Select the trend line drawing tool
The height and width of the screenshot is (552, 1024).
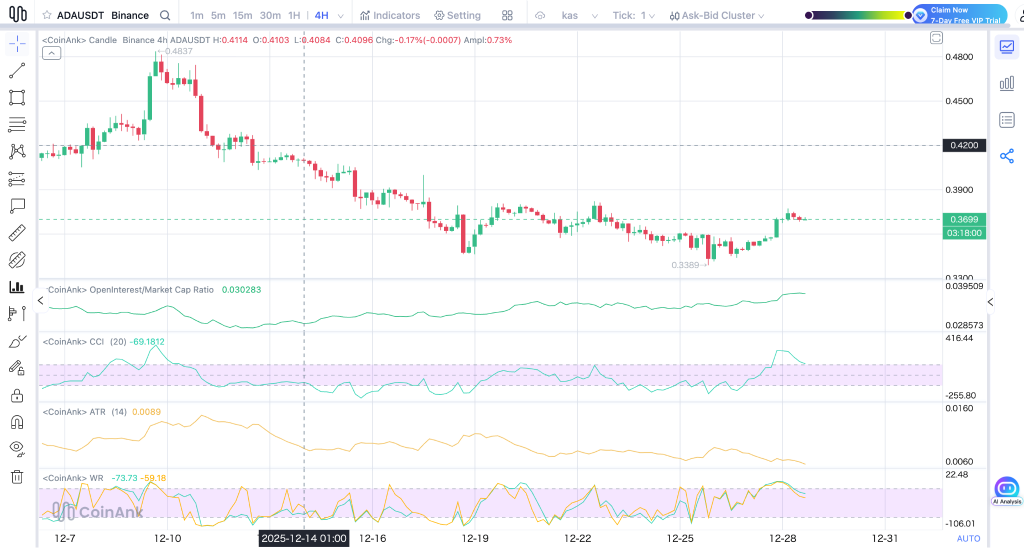point(17,71)
